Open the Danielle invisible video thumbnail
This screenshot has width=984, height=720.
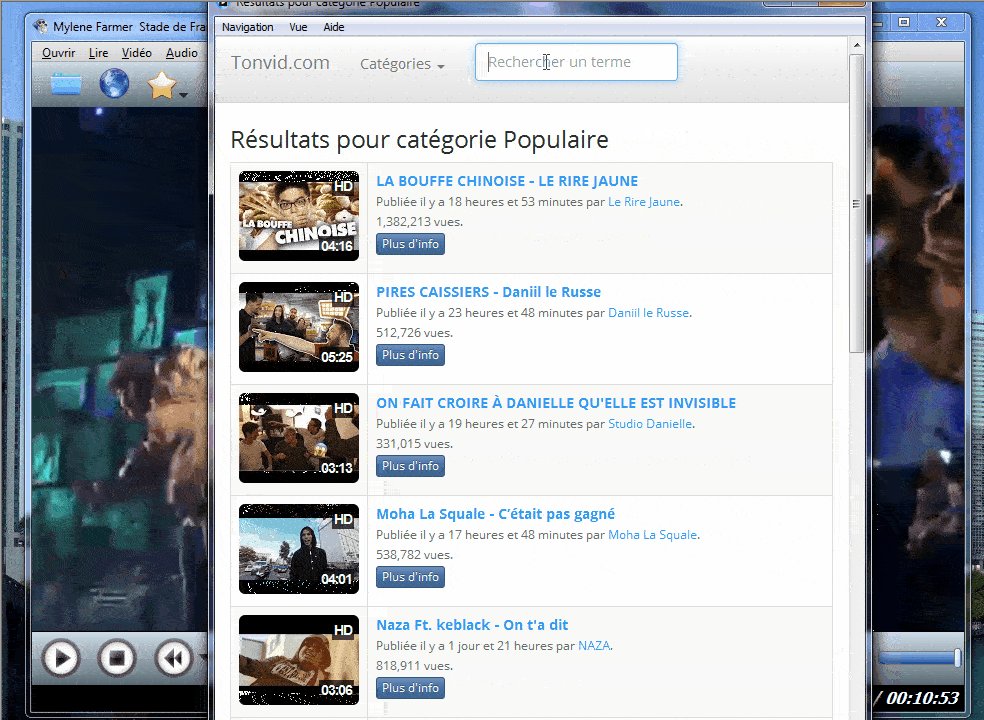pyautogui.click(x=299, y=438)
